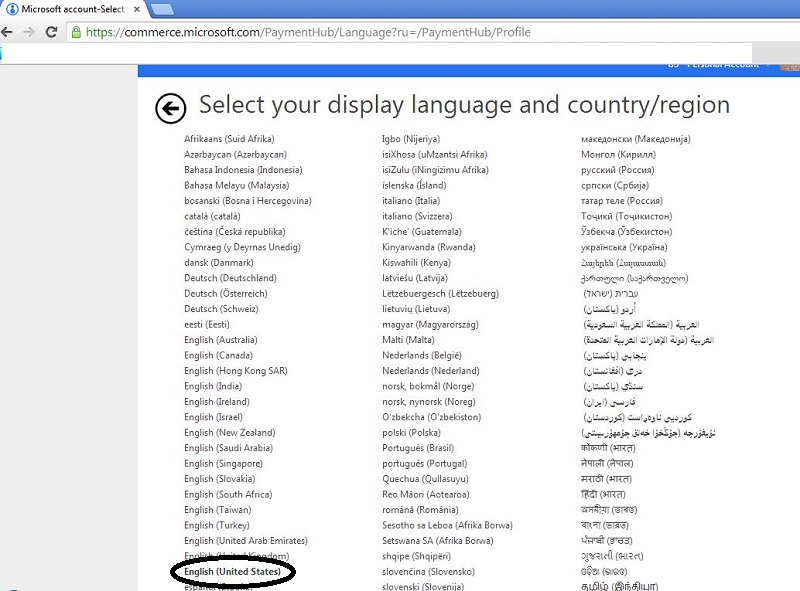Pick Kinyarwanda (Rwanda)
This screenshot has height=591, width=800.
click(x=429, y=247)
